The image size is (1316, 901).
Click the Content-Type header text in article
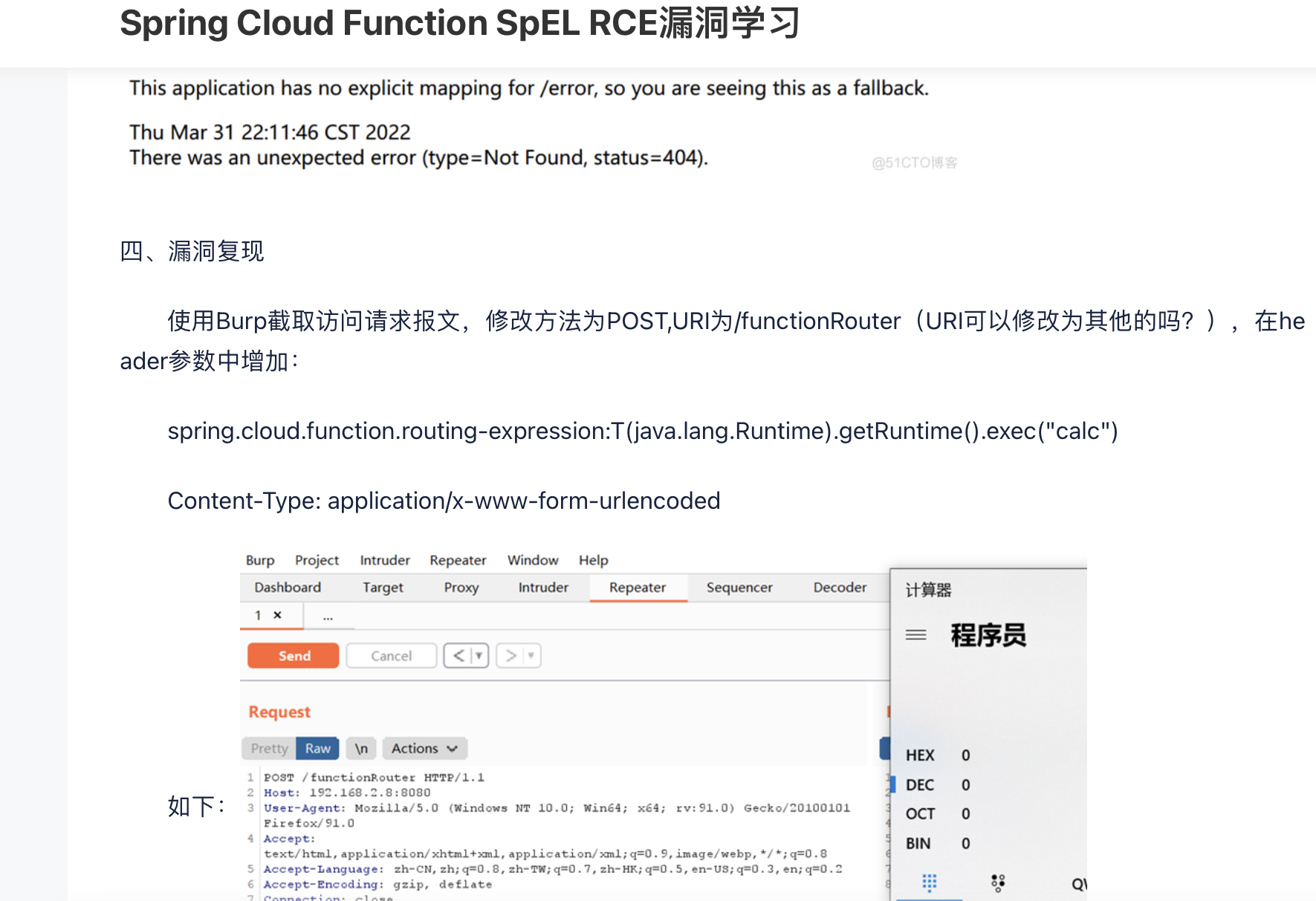tap(444, 501)
